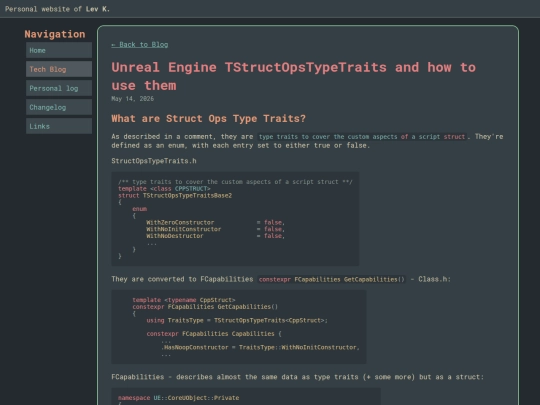Click 'template <class CPPSTRUCT>' code line
Screen dimensions: 540x405
pyautogui.click(x=164, y=189)
